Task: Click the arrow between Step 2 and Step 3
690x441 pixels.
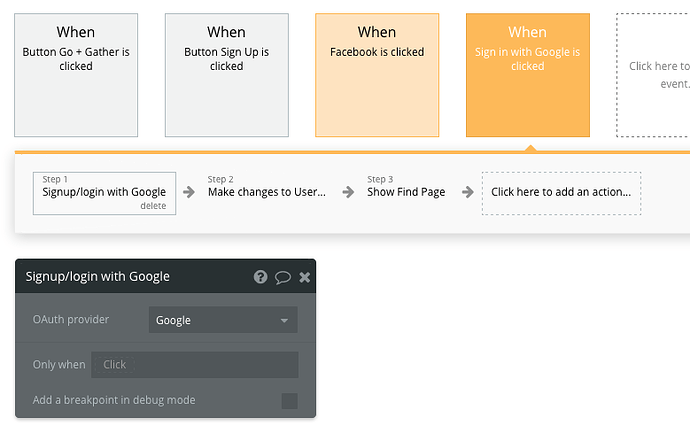Action: tap(348, 192)
